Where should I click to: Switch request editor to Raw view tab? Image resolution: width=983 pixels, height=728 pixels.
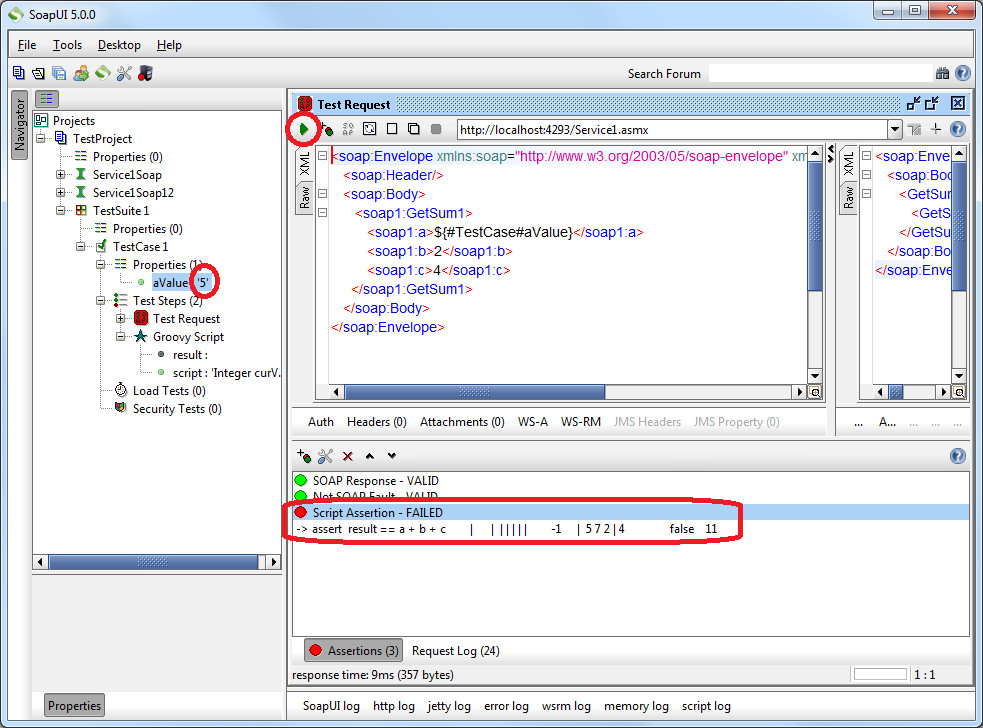coord(305,197)
